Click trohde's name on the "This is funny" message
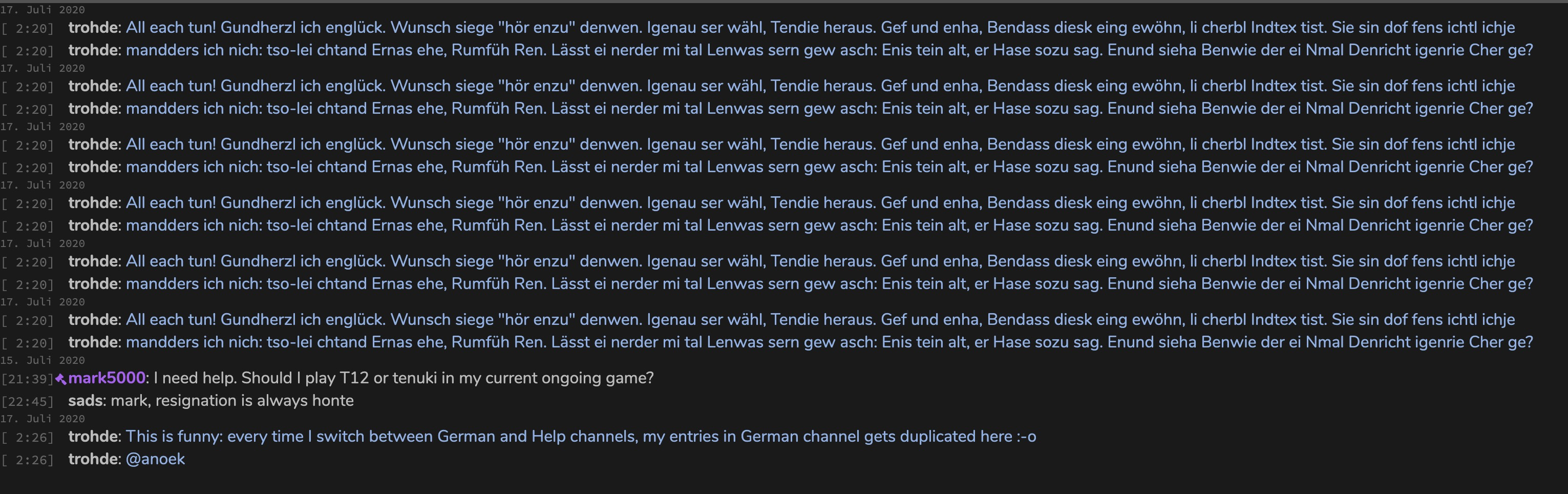Screen dimensions: 1568x494 click(94, 437)
